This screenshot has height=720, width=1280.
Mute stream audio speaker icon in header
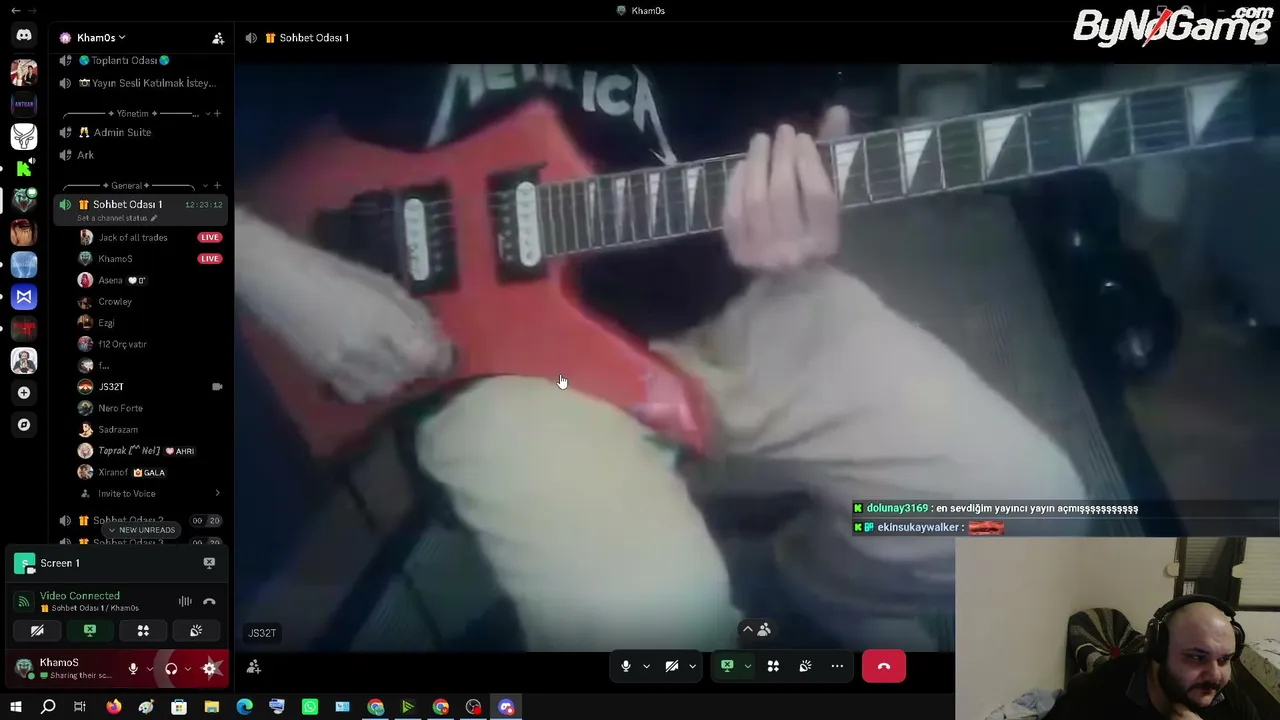click(x=251, y=38)
